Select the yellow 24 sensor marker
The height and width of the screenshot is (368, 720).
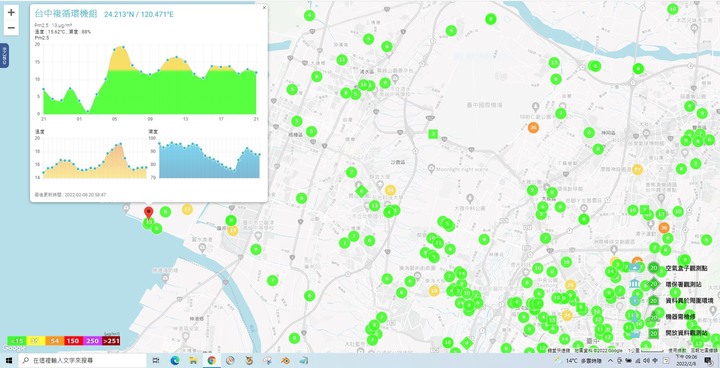point(390,190)
